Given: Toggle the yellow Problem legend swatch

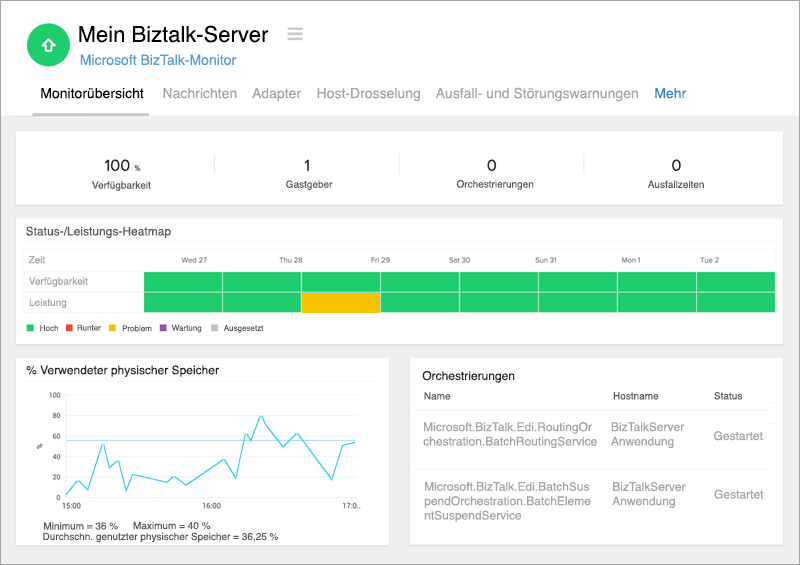Looking at the screenshot, I should point(112,328).
